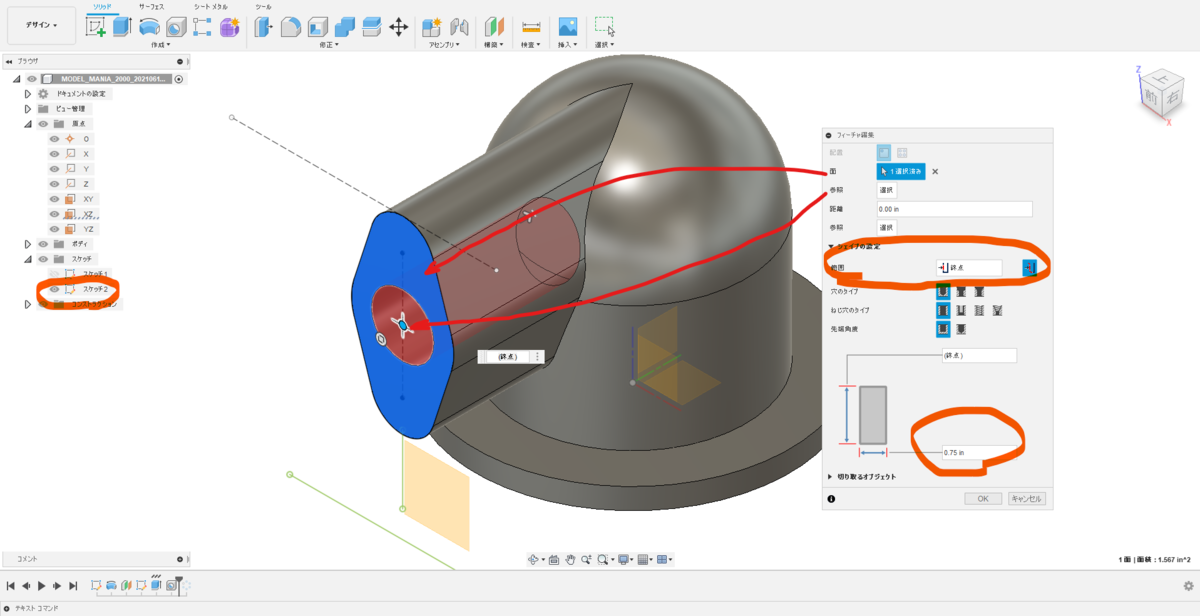Screen dimensions: 1200x616
Task: Click the info icon in feature dialog
Action: coord(831,498)
